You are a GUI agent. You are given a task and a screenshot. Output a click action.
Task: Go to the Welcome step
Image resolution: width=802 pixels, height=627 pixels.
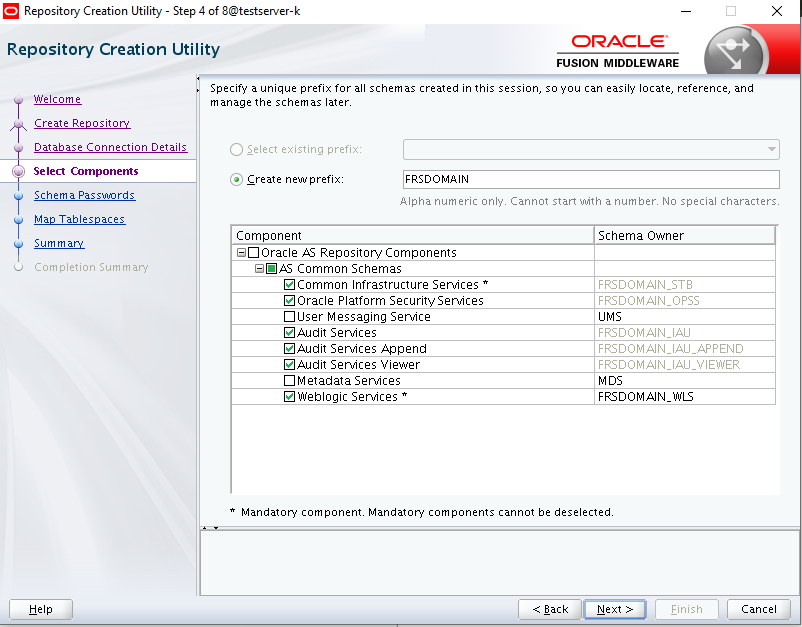click(x=57, y=99)
